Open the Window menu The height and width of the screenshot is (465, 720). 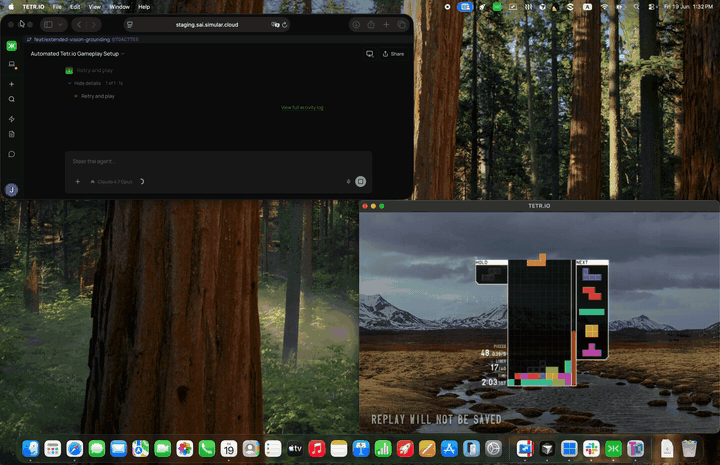pos(119,7)
